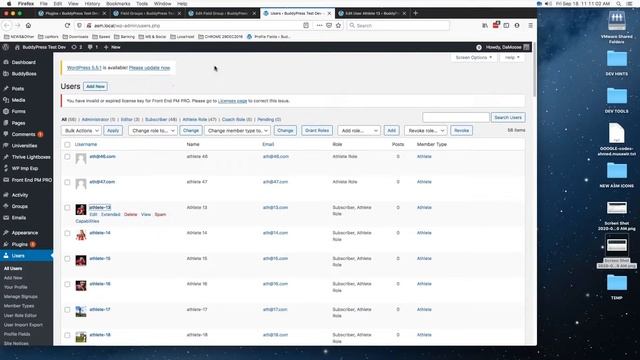Screen dimensions: 640x360
Task: Click the athlete-13 avatar thumbnail
Action: pyautogui.click(x=81, y=209)
